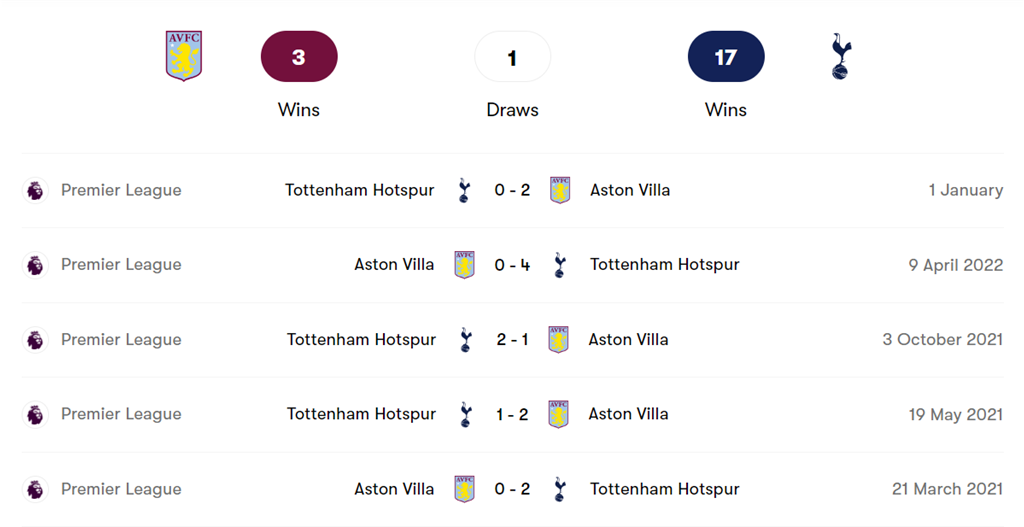Select the navy 17 wins badge
Viewport: 1024px width, 527px height.
tap(726, 57)
